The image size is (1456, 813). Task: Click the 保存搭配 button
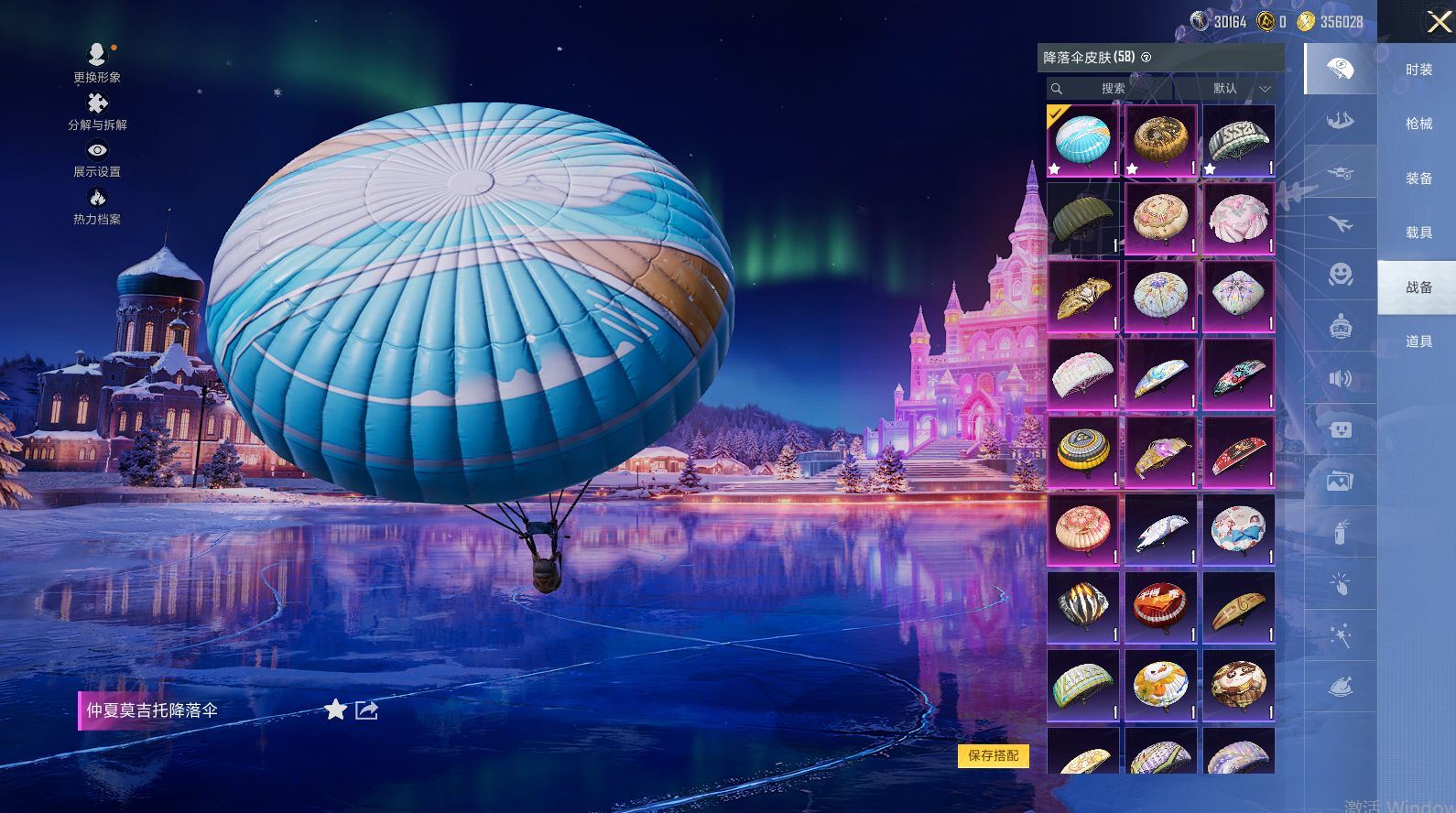[993, 755]
